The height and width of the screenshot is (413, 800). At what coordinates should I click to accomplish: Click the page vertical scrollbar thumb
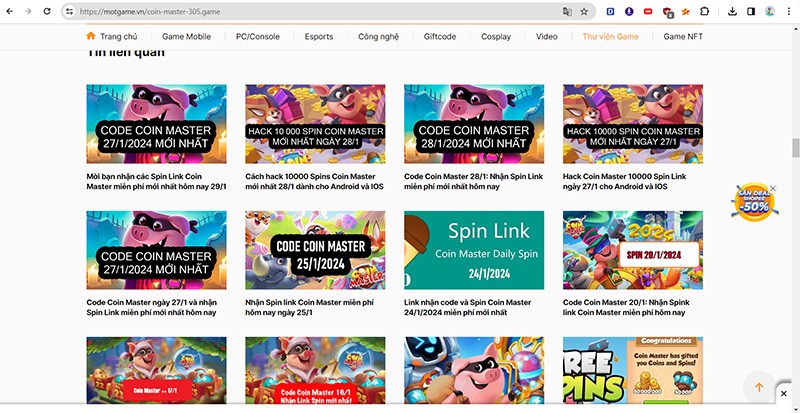coord(795,148)
